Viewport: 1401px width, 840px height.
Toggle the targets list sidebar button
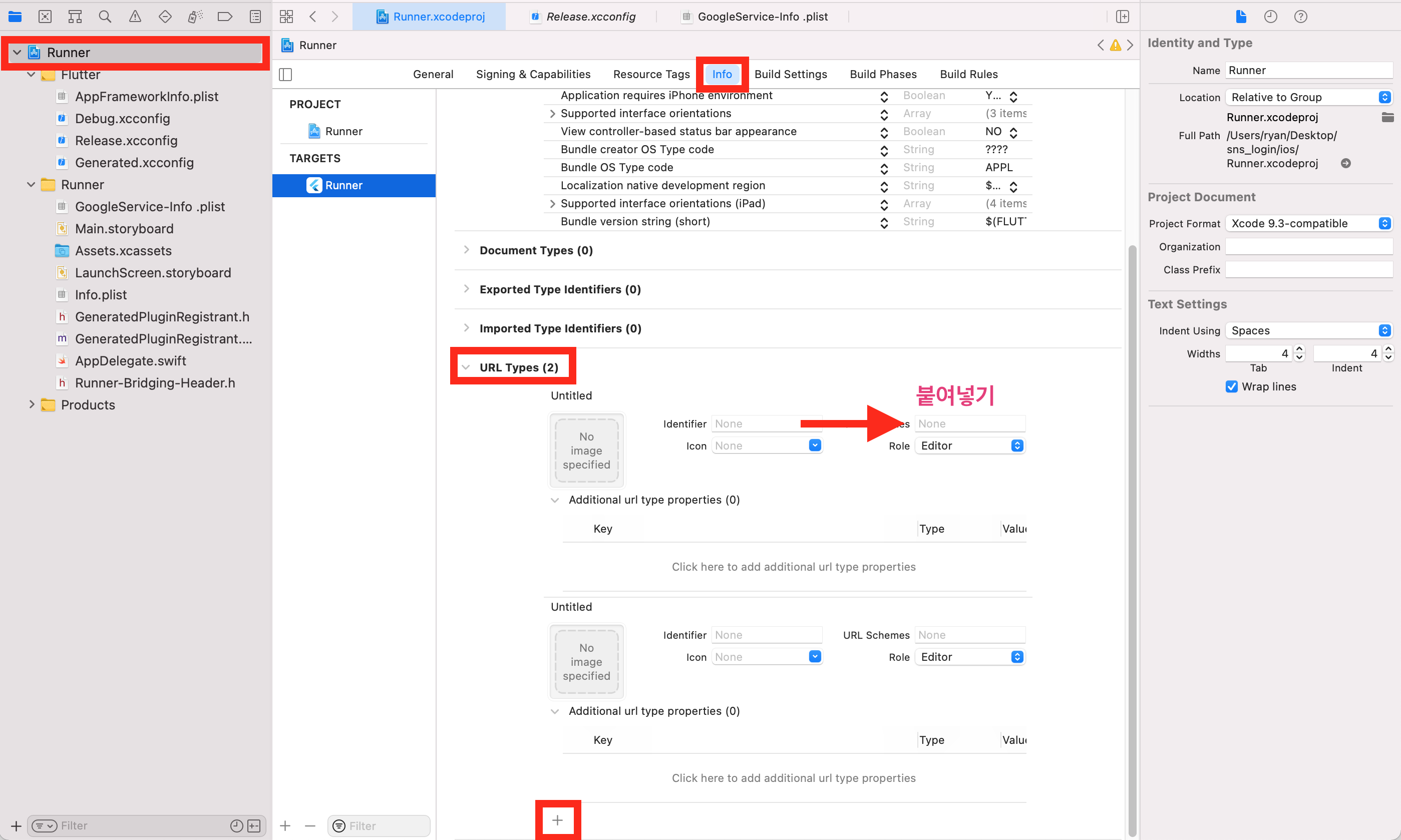[286, 74]
